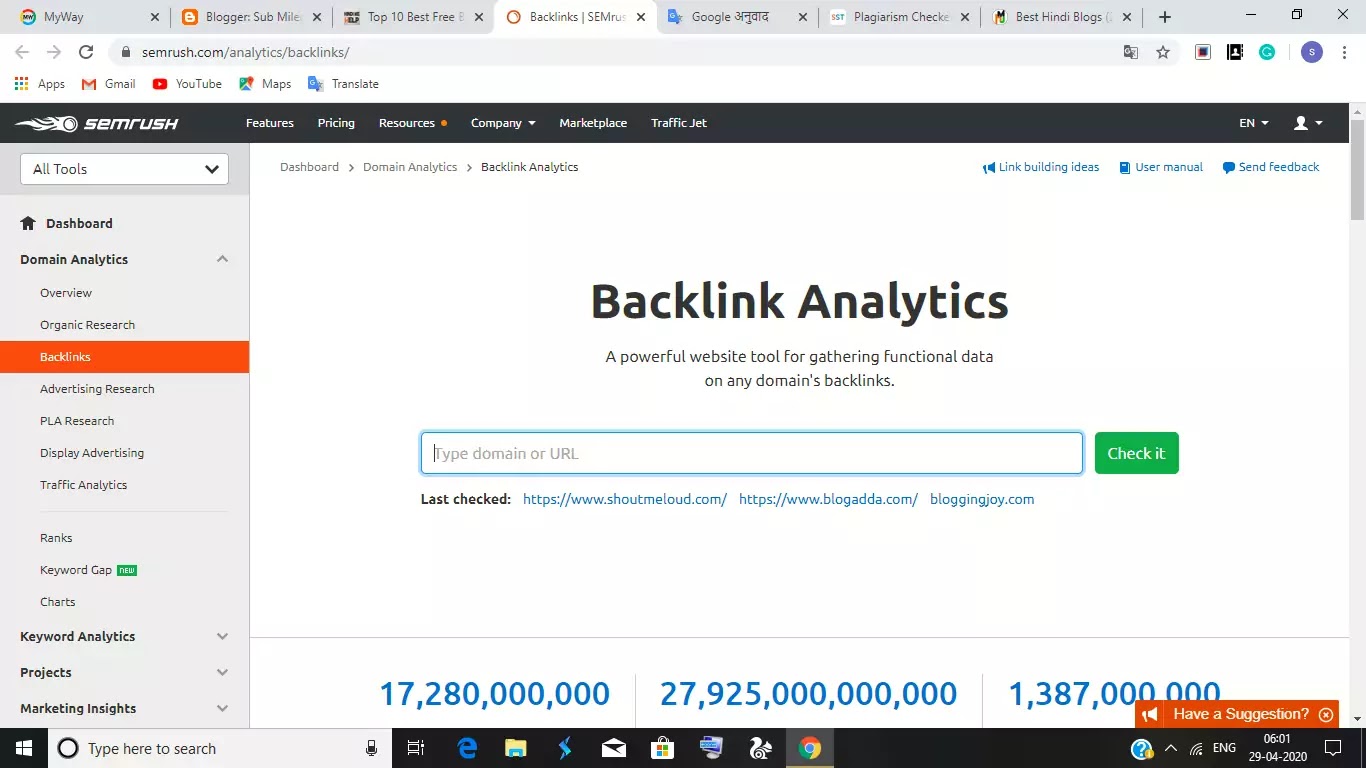This screenshot has width=1366, height=768.
Task: Open Chrome three-dot menu
Action: [x=1344, y=52]
